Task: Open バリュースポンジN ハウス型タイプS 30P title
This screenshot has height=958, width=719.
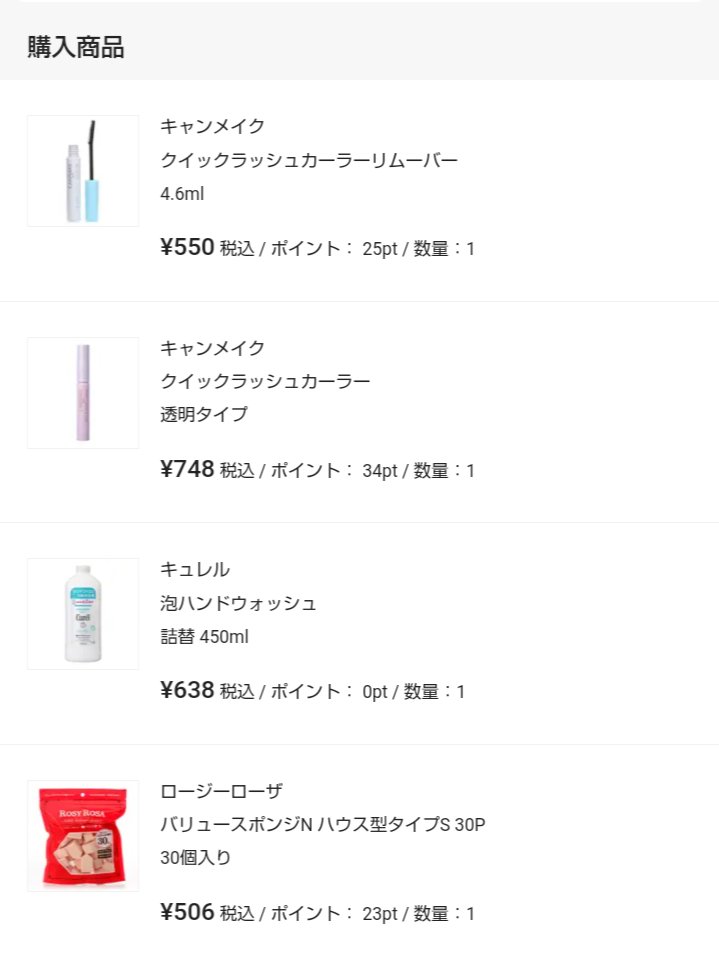Action: 322,825
